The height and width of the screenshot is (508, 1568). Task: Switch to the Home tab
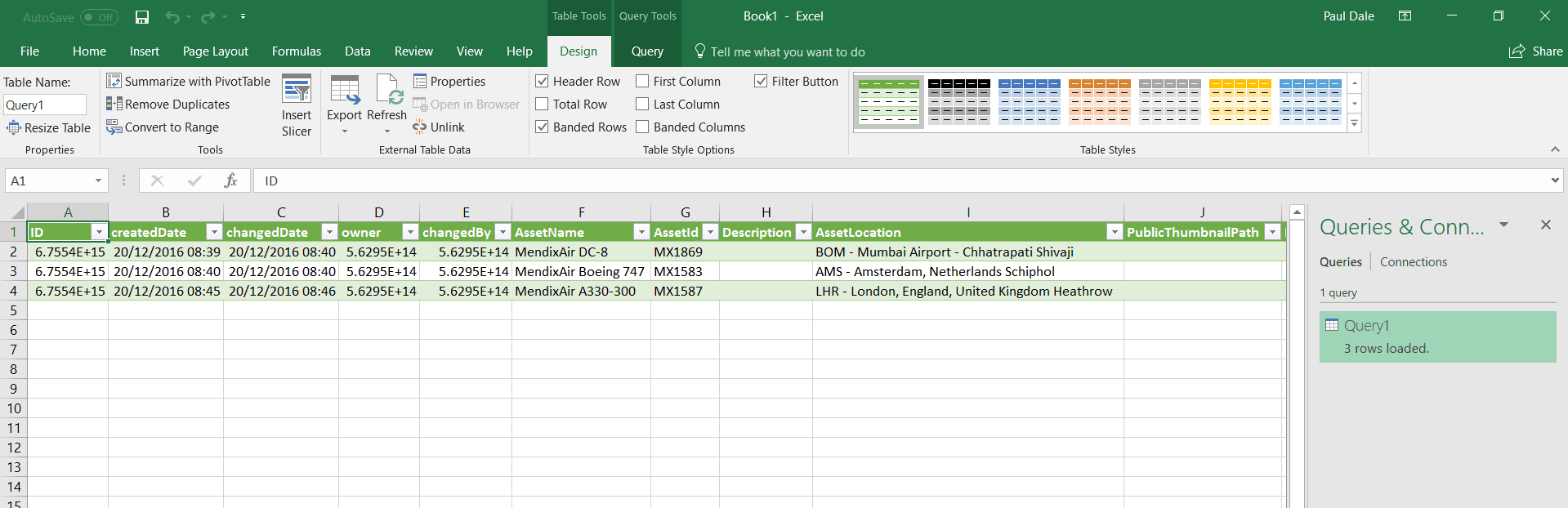89,51
